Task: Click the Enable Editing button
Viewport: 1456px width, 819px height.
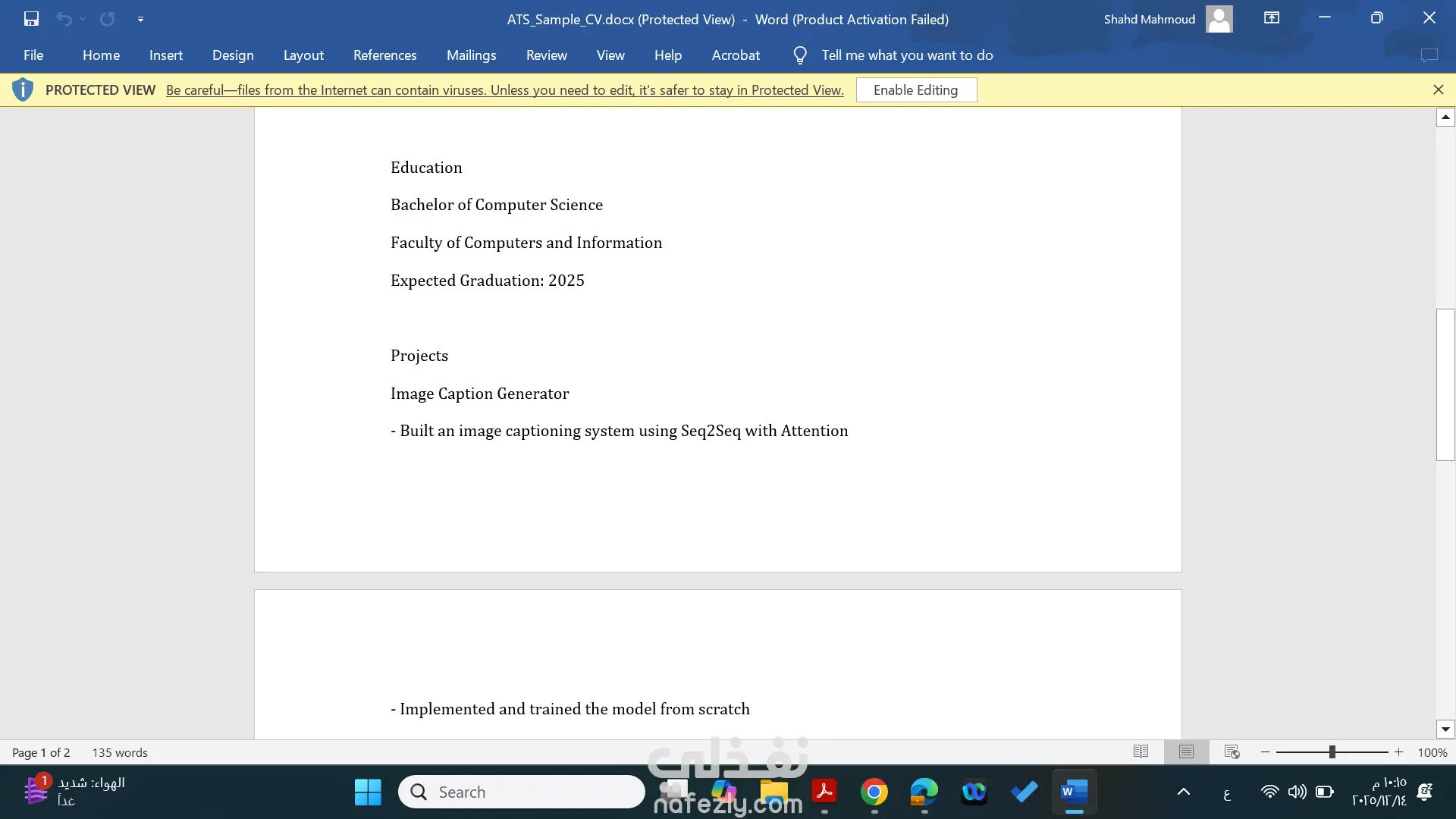Action: [x=916, y=89]
